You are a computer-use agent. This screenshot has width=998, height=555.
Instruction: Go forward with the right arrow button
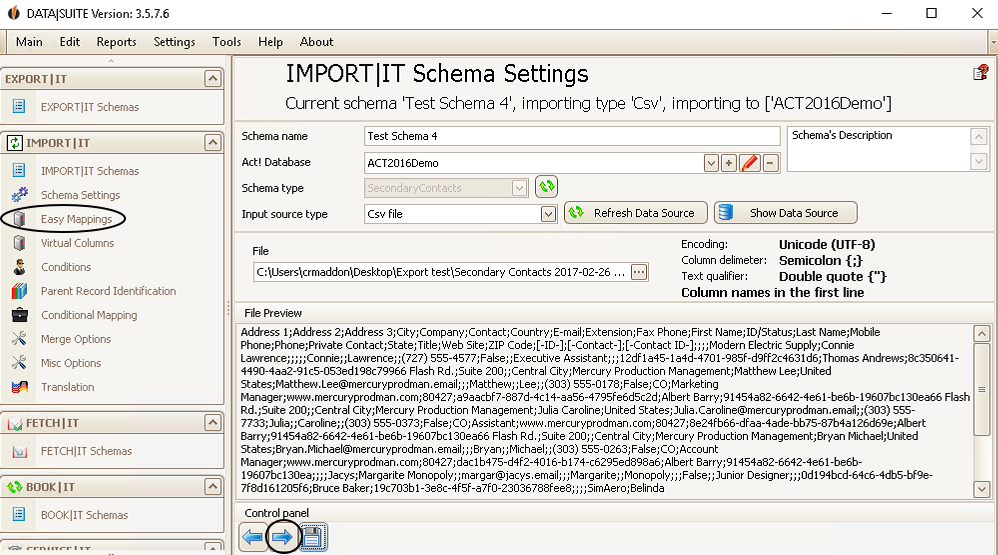(x=282, y=538)
